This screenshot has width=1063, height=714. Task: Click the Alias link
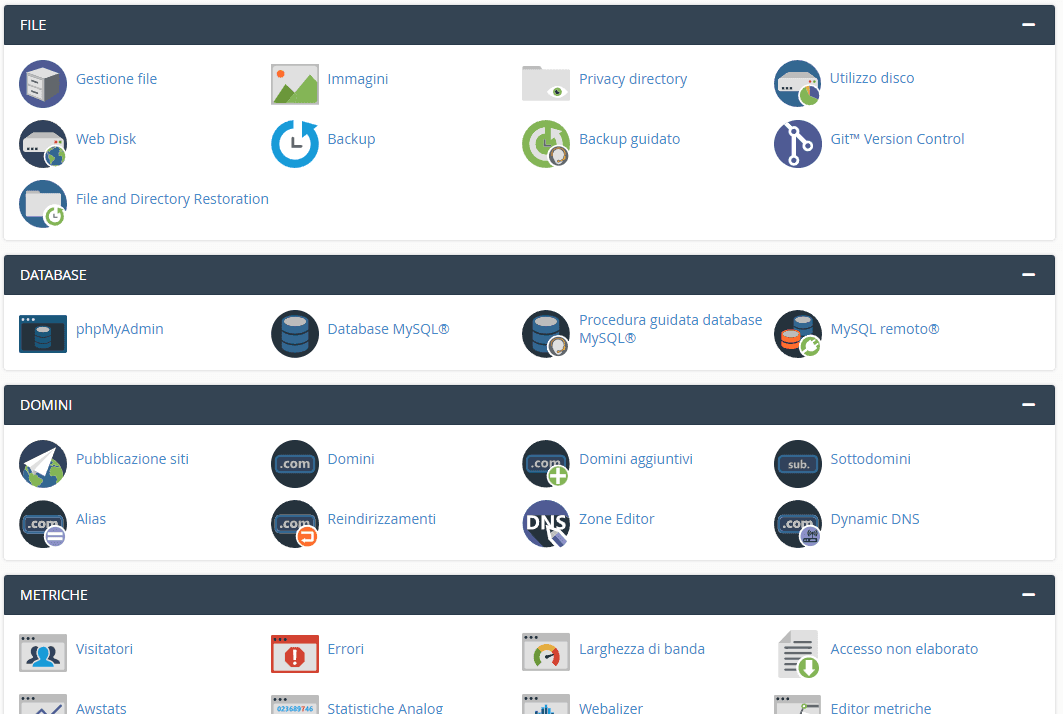tap(91, 519)
